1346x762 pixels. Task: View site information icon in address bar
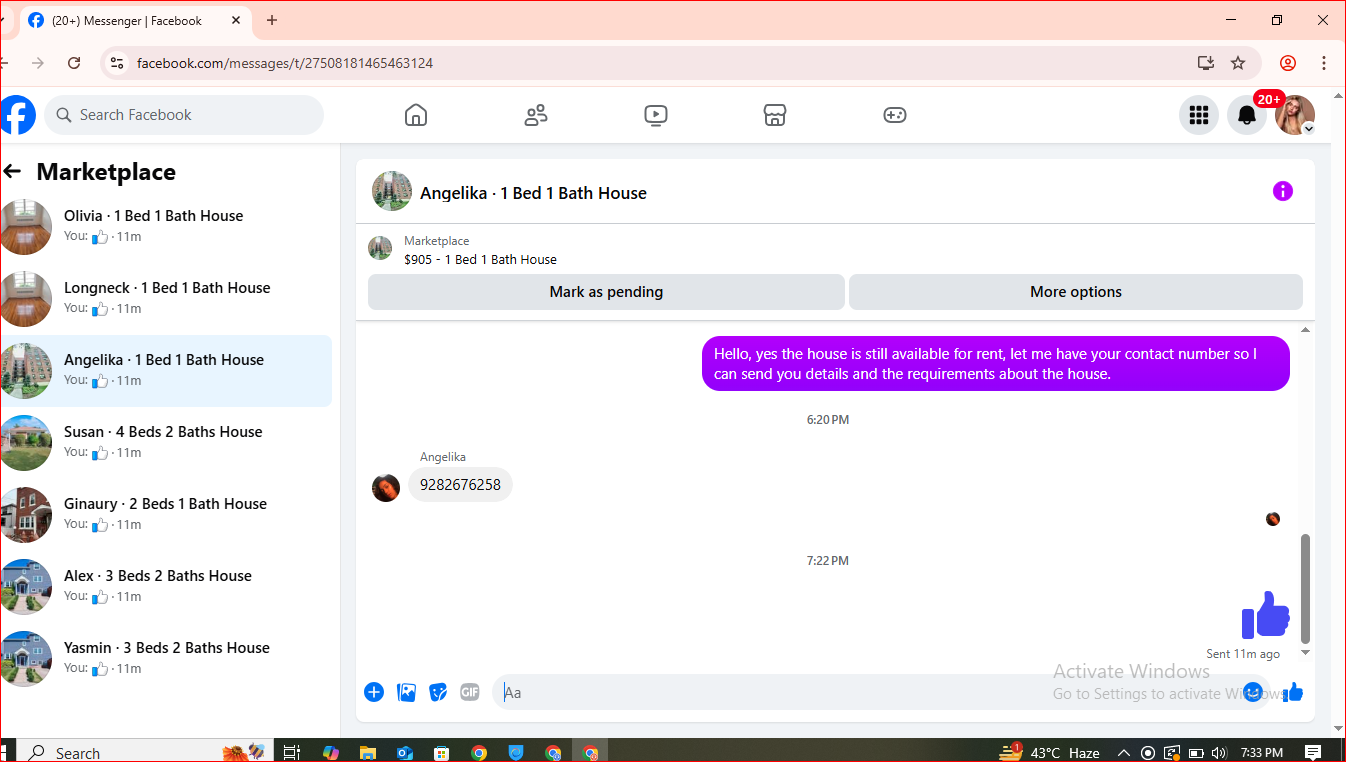(x=117, y=63)
